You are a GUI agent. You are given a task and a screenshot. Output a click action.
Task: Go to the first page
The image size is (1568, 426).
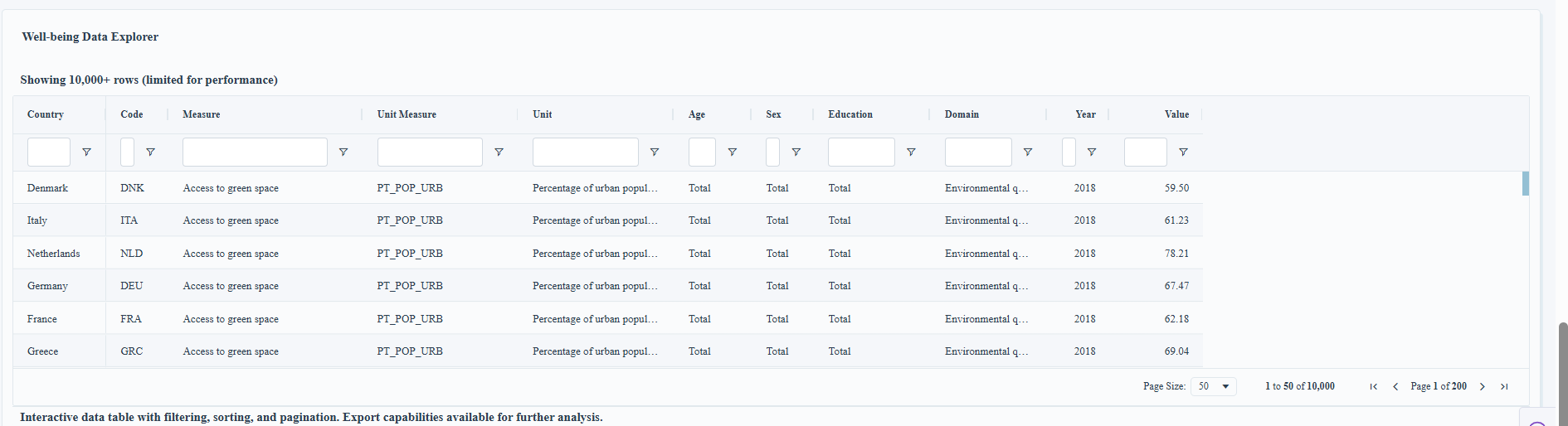1374,387
